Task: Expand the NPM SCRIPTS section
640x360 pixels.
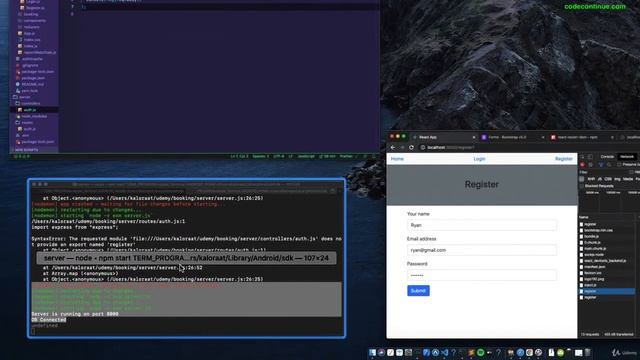Action: (x=27, y=150)
